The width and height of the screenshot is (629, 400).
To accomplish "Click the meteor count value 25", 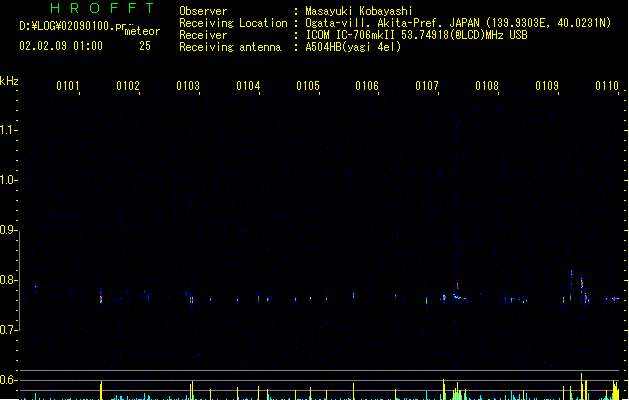I will 145,46.
